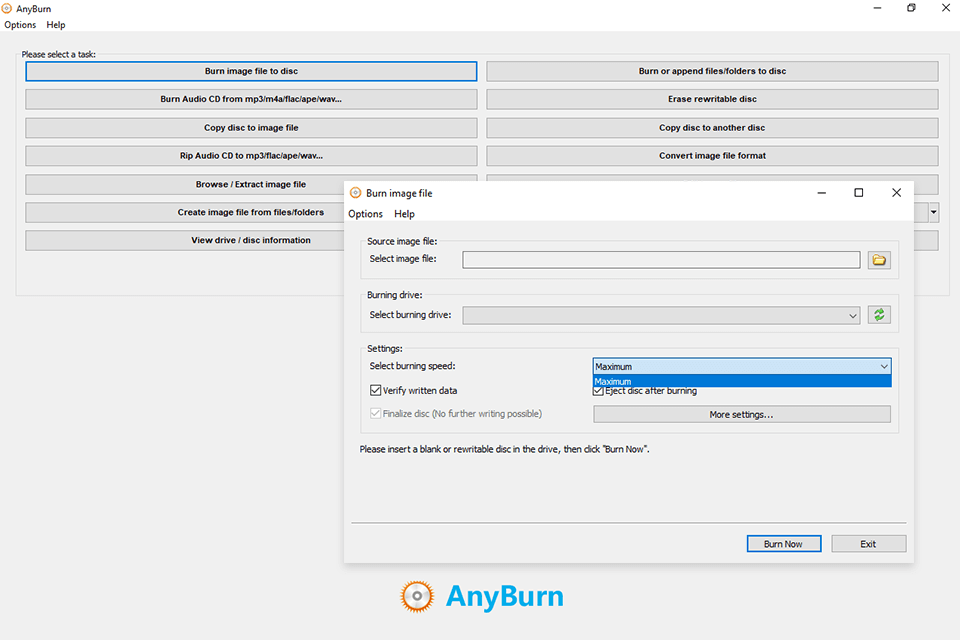Choose Convert image file format task

[712, 156]
